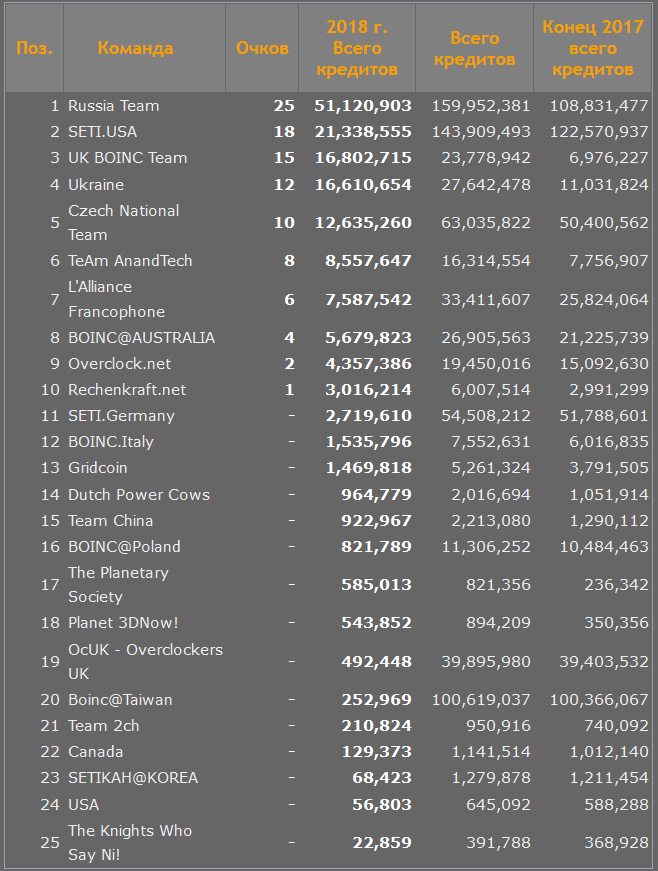Open the Ukraine team entry
Screen dimensions: 658x871
(x=96, y=184)
